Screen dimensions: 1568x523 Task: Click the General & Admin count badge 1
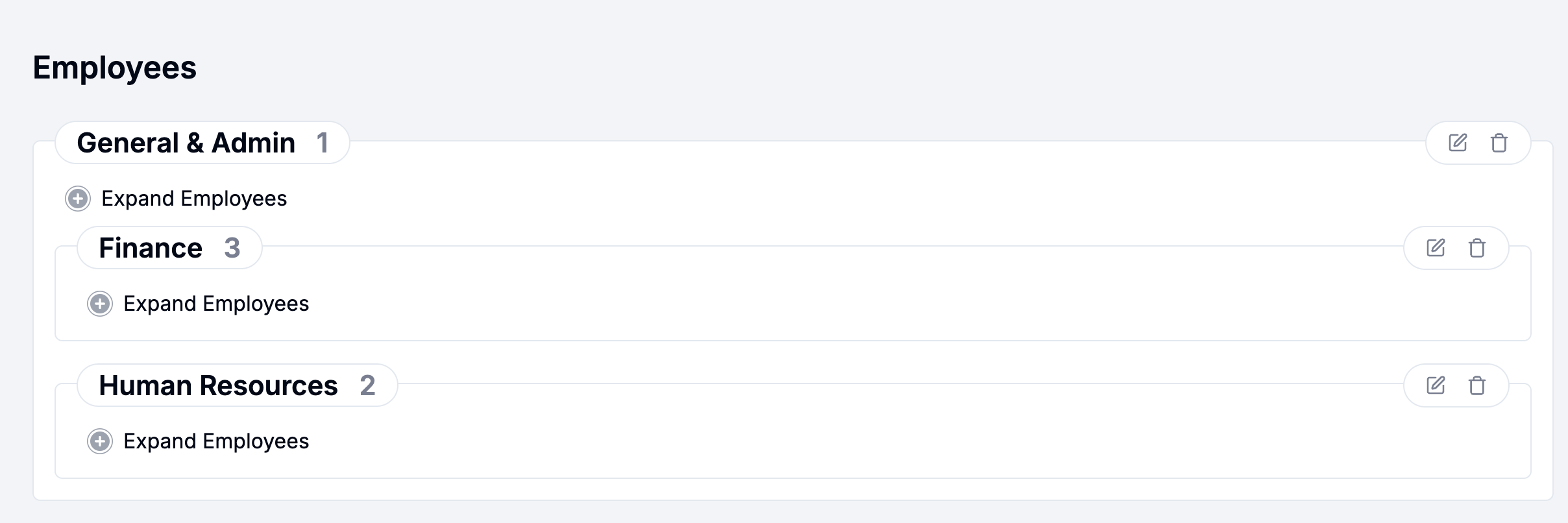pyautogui.click(x=322, y=143)
